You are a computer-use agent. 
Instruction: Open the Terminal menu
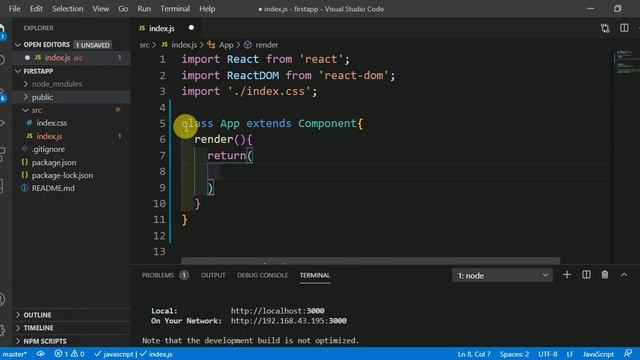pyautogui.click(x=175, y=9)
